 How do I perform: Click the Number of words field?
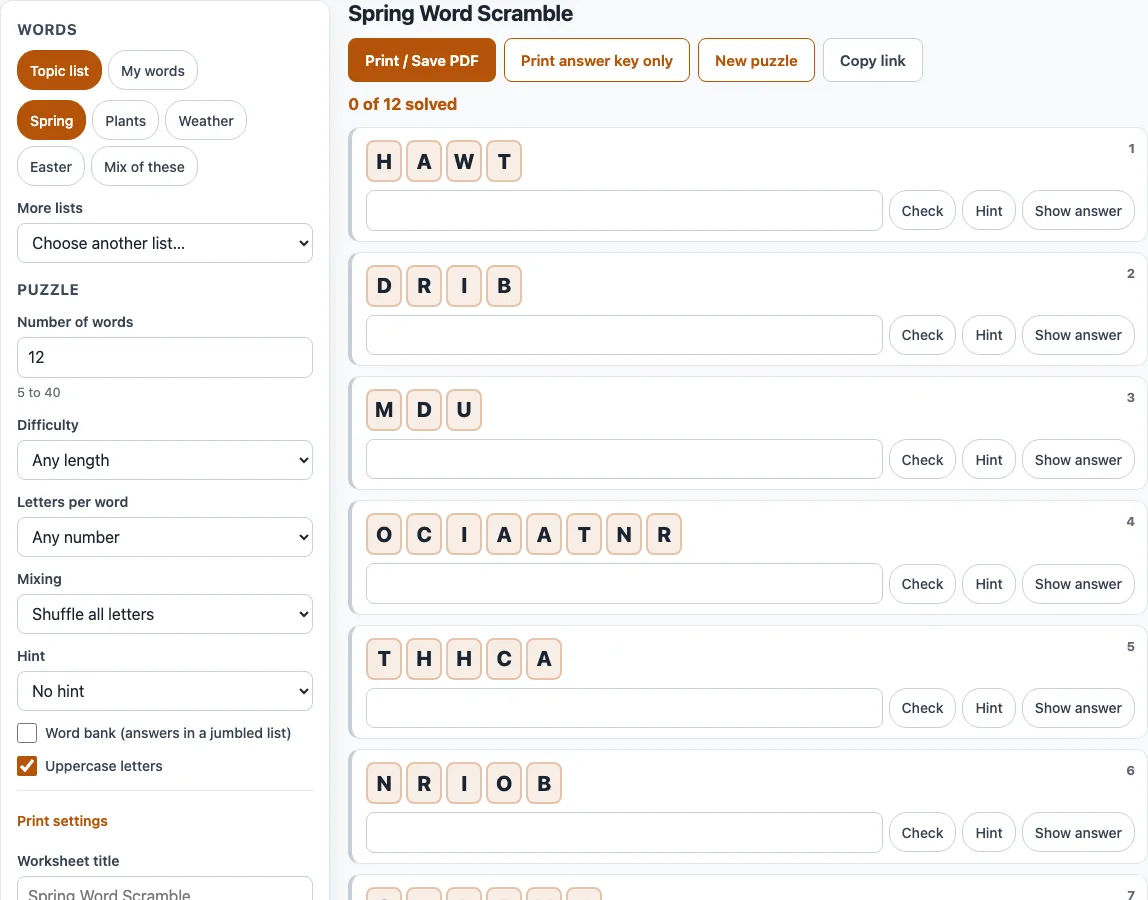165,357
